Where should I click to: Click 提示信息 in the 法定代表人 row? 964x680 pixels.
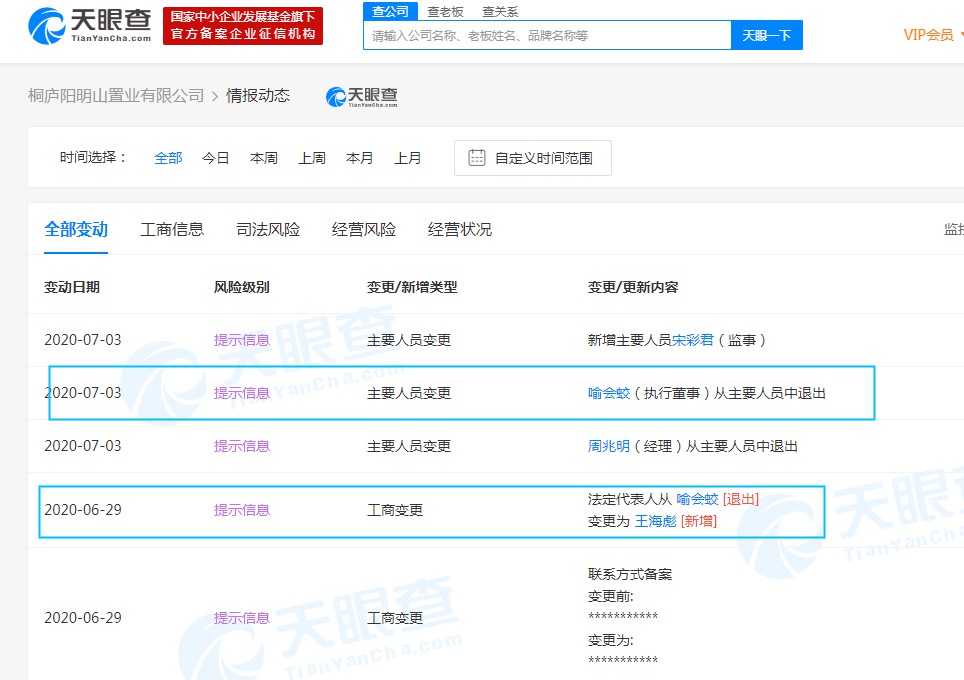(242, 510)
